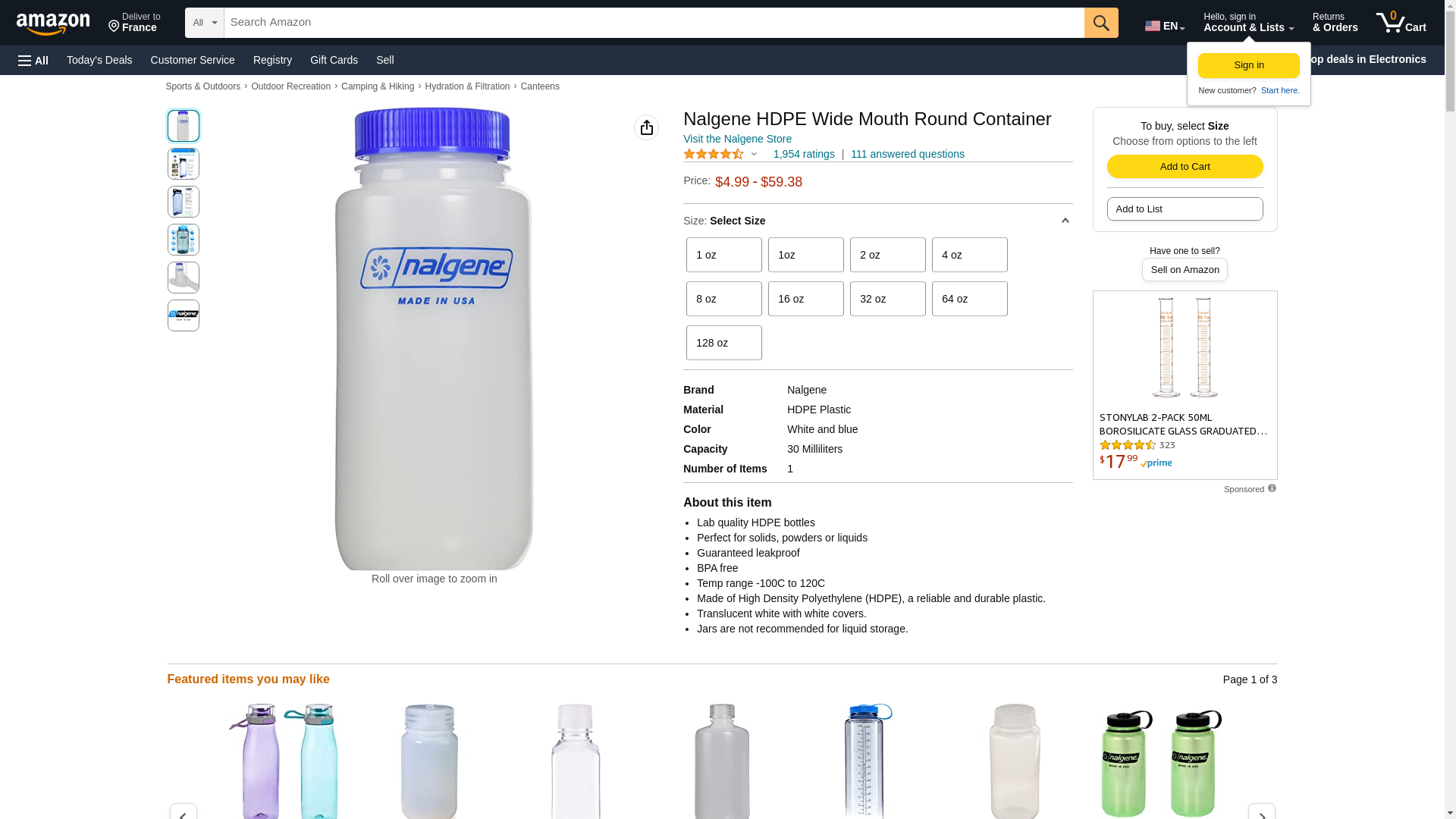Open Today's Deals in the navigation bar
This screenshot has height=819, width=1456.
99,60
